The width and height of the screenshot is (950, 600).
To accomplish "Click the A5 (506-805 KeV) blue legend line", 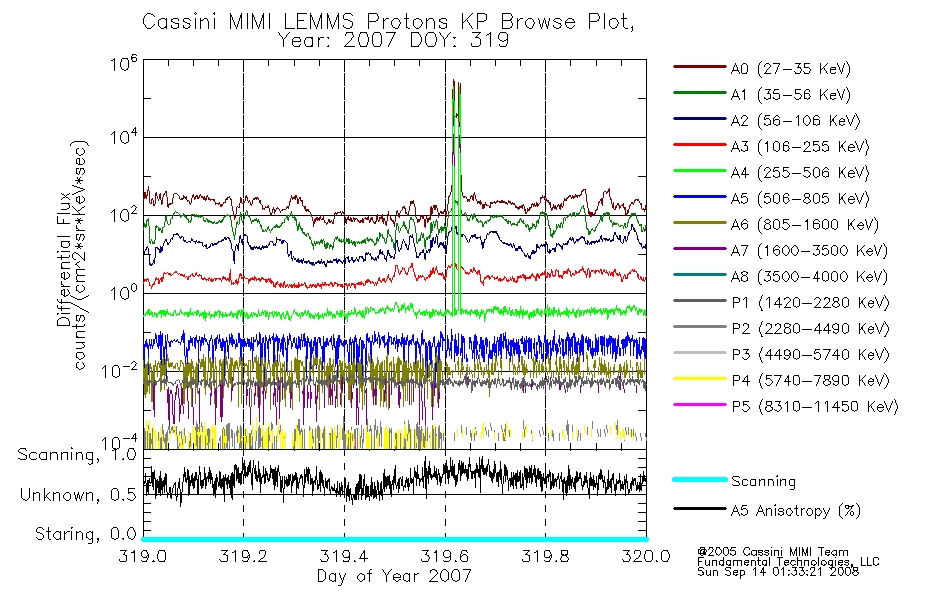I will tap(699, 197).
